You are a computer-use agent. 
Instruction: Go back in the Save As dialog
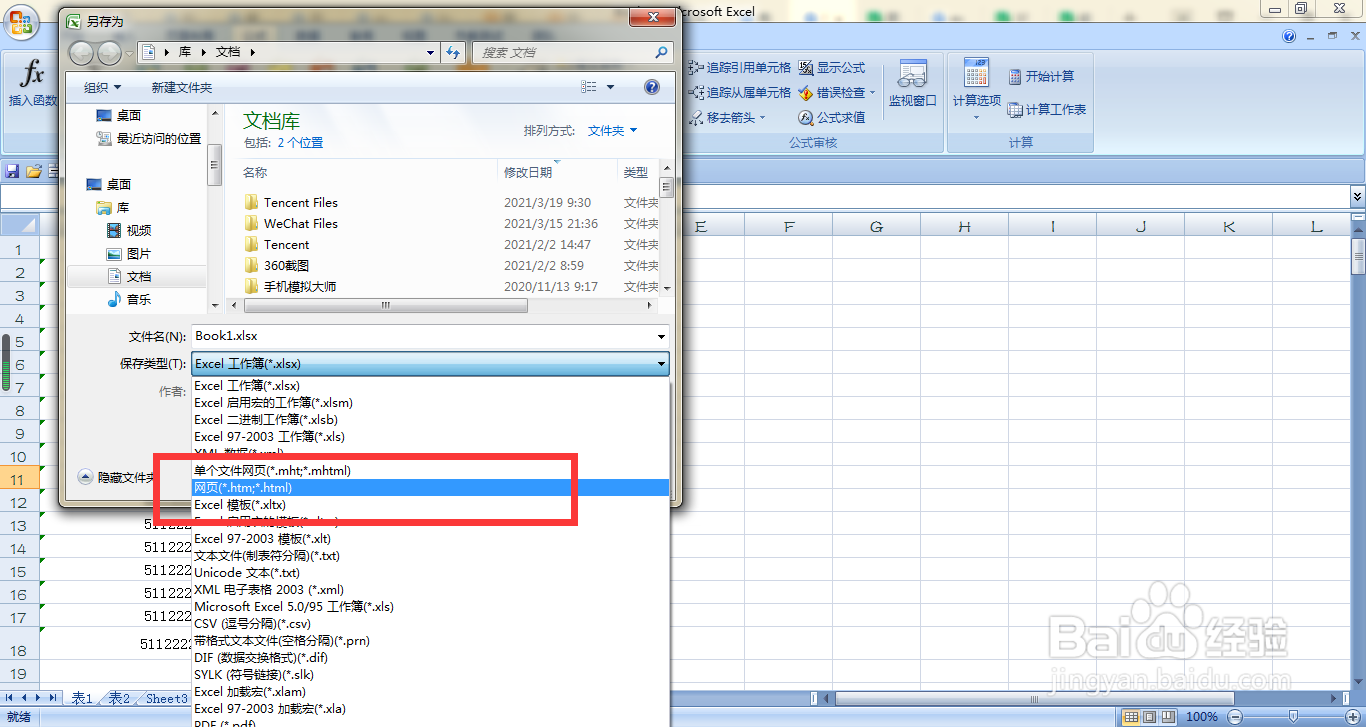pos(82,52)
